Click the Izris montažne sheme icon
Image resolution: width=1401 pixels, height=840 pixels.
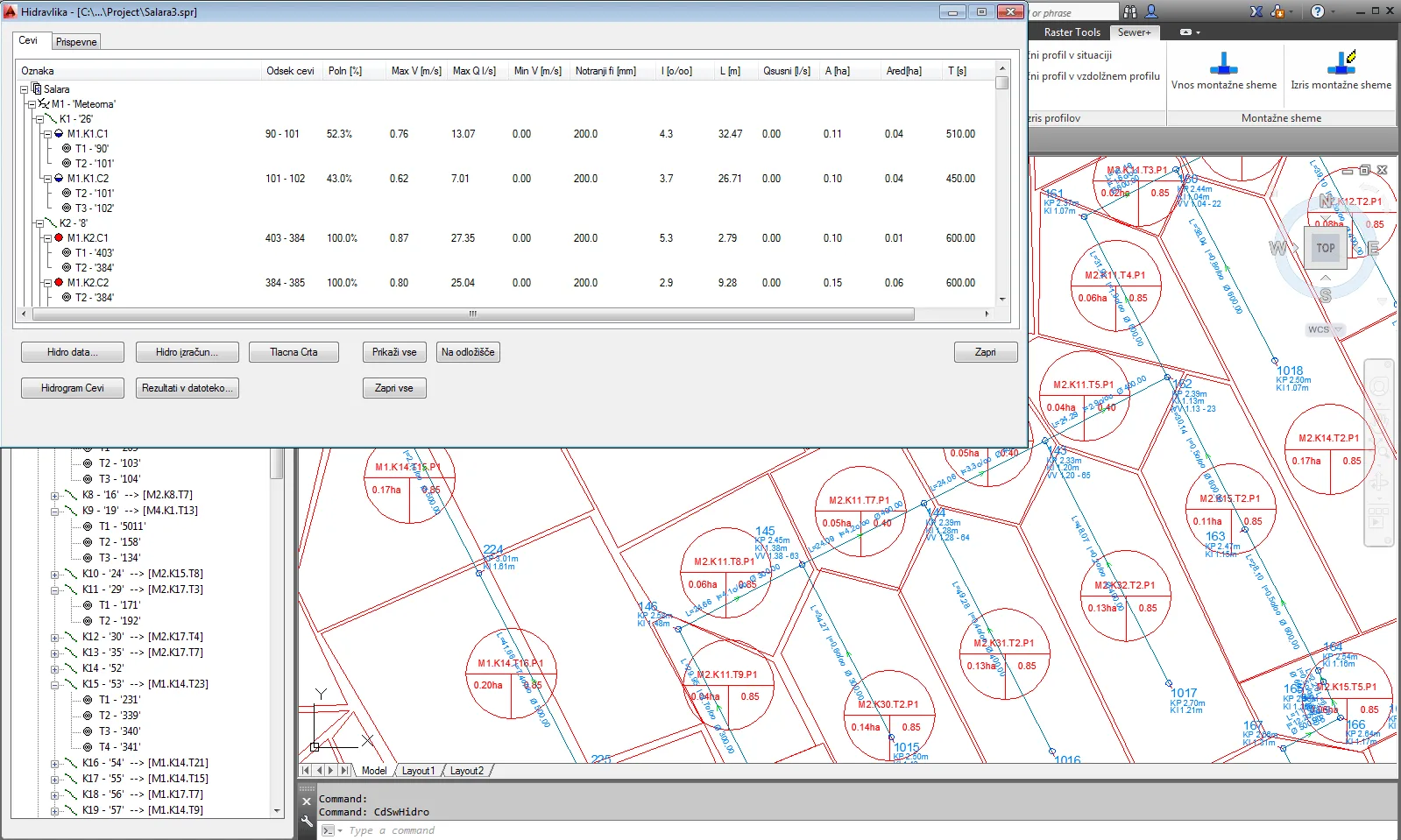(1341, 63)
